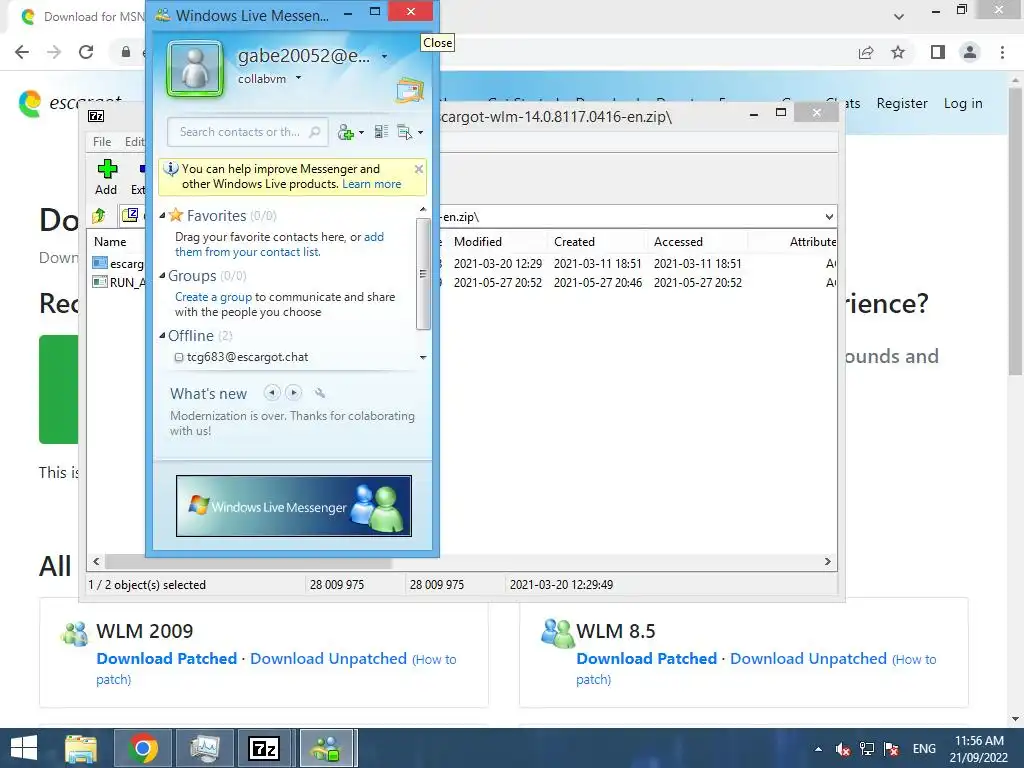Screen dimensions: 1024x768
Task: Click the Windows Live Messenger banner ad
Action: click(294, 506)
